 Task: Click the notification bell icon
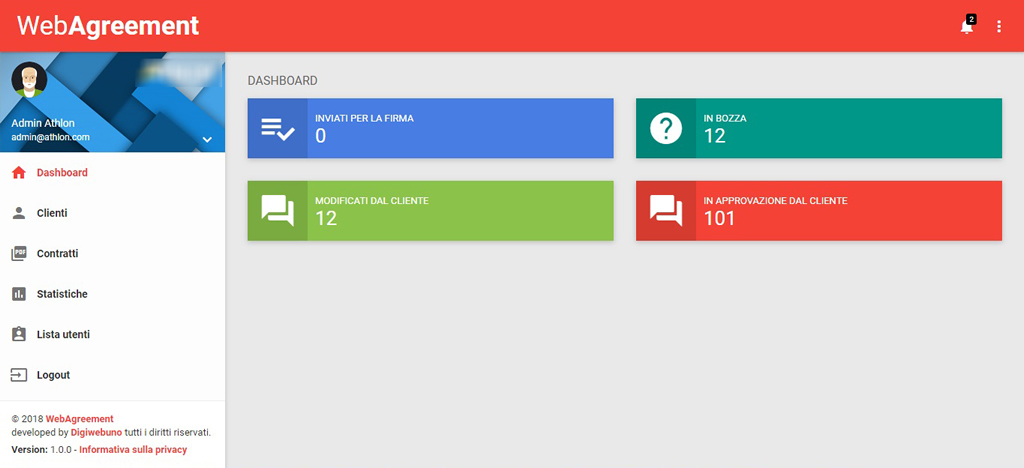[x=966, y=27]
